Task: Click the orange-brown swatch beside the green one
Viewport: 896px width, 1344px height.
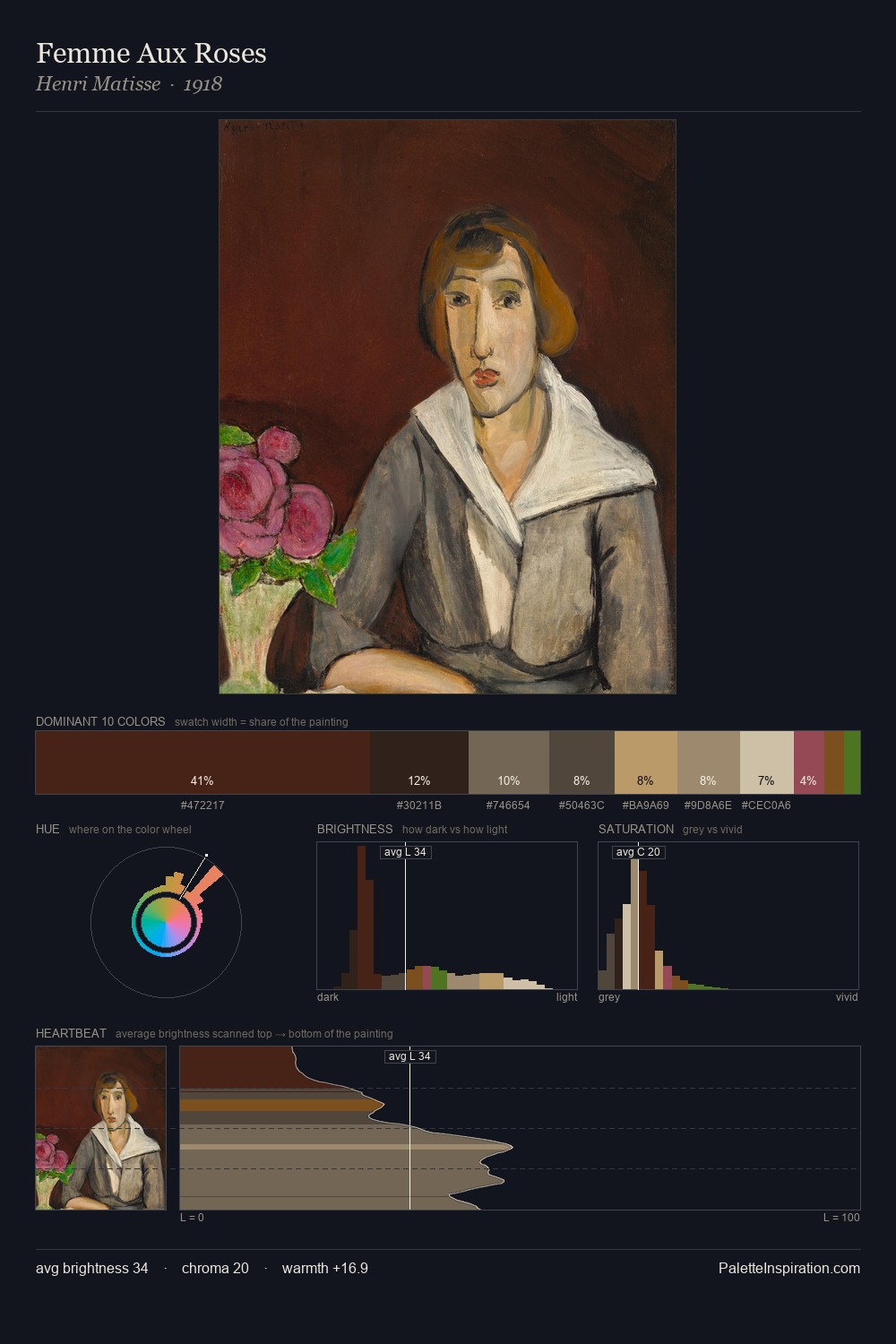Action: [834, 762]
